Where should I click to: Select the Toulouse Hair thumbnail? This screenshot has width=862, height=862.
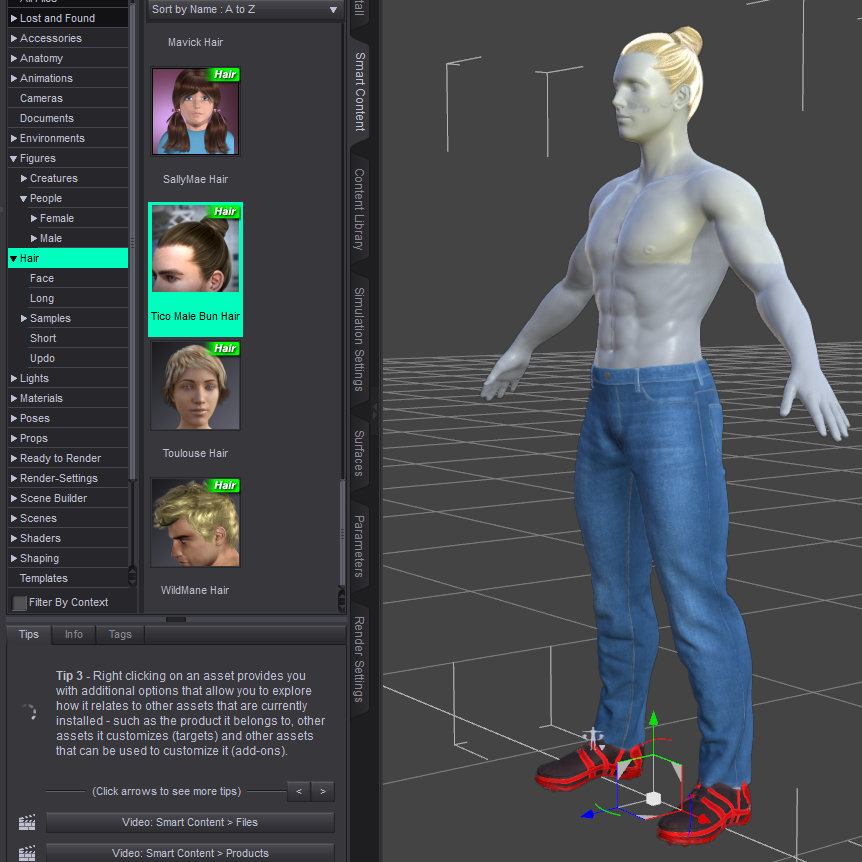click(196, 386)
